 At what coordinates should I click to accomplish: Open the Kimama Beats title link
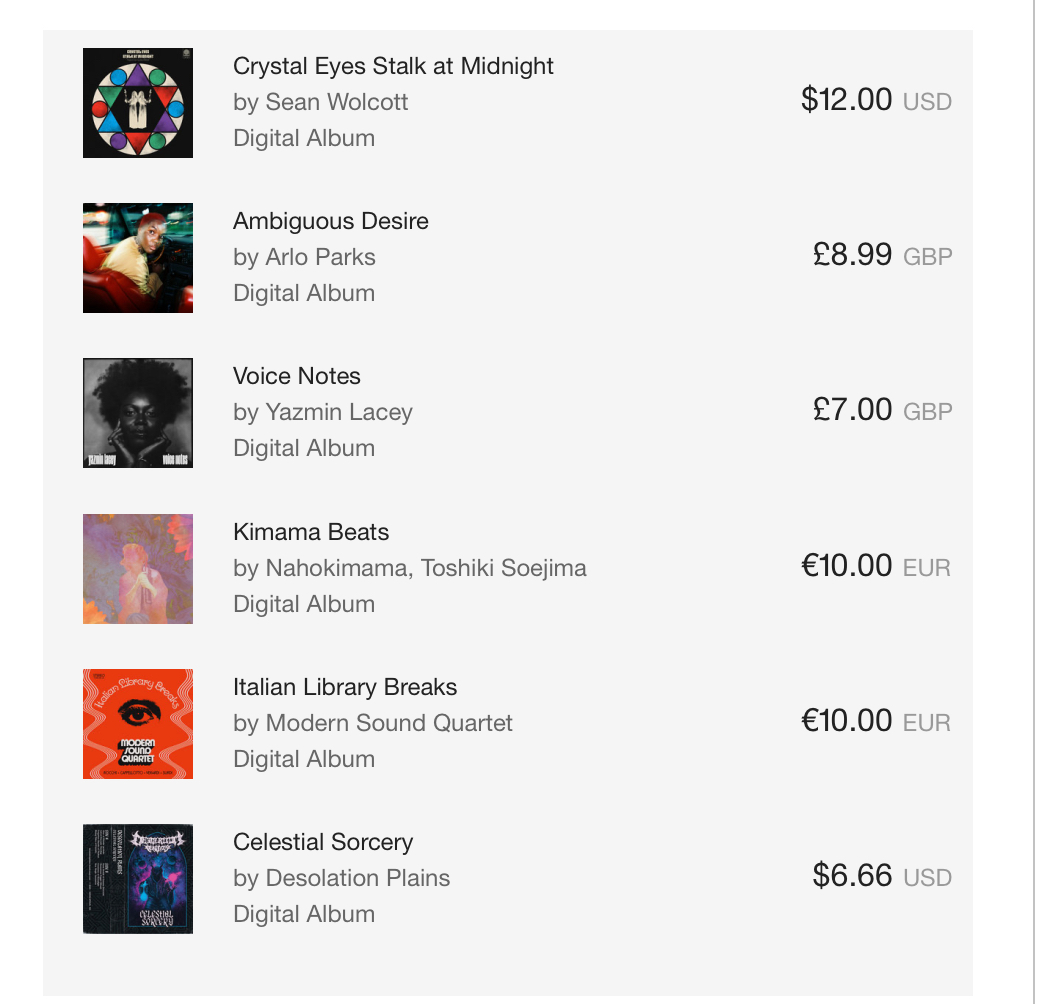pos(311,532)
